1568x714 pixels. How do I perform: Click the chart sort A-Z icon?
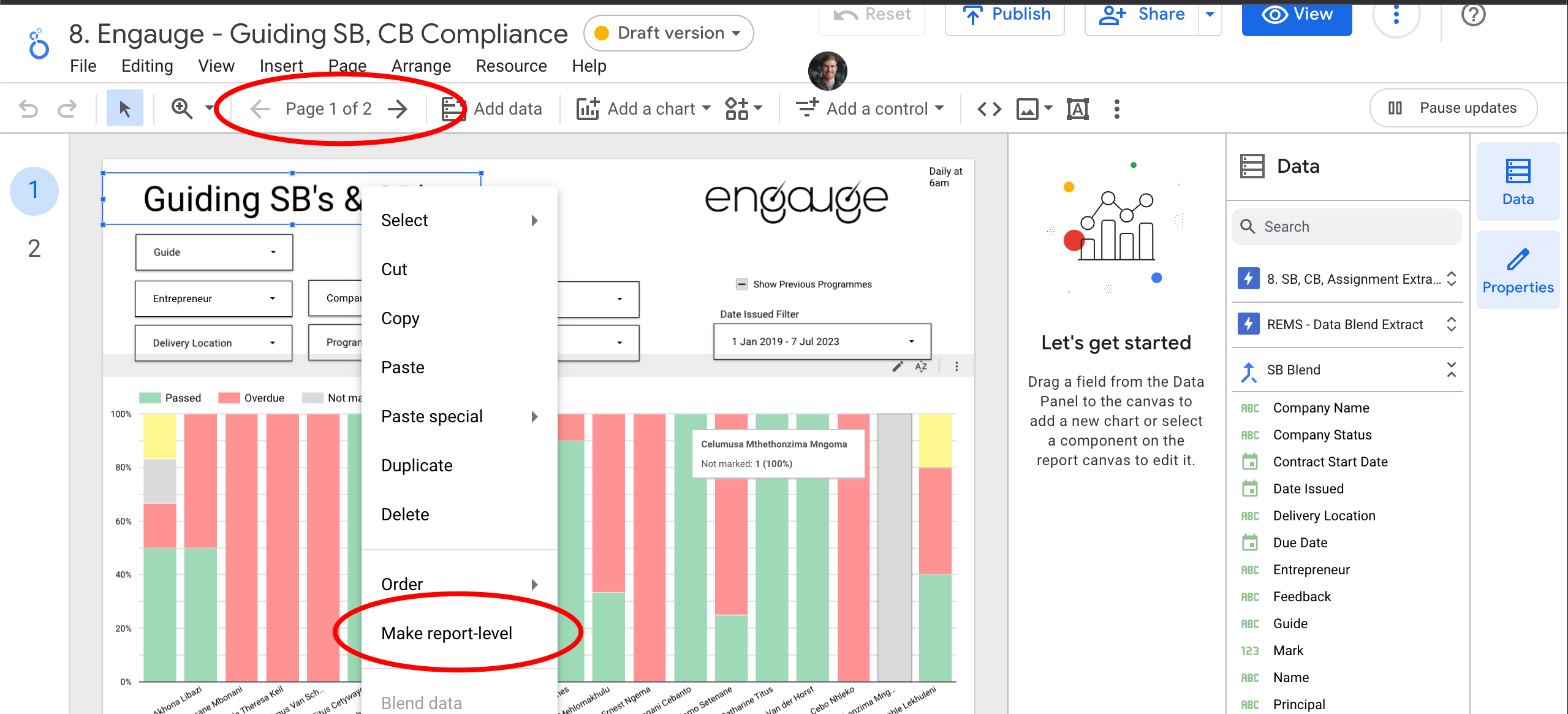(x=921, y=366)
